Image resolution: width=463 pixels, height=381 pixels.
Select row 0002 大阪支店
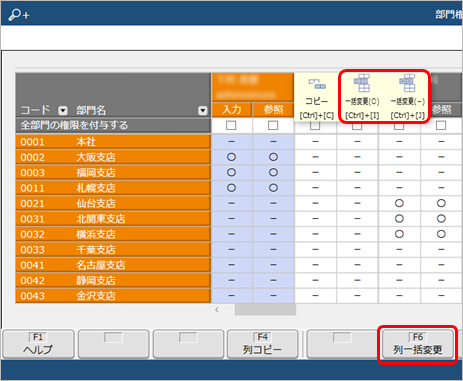tap(113, 157)
